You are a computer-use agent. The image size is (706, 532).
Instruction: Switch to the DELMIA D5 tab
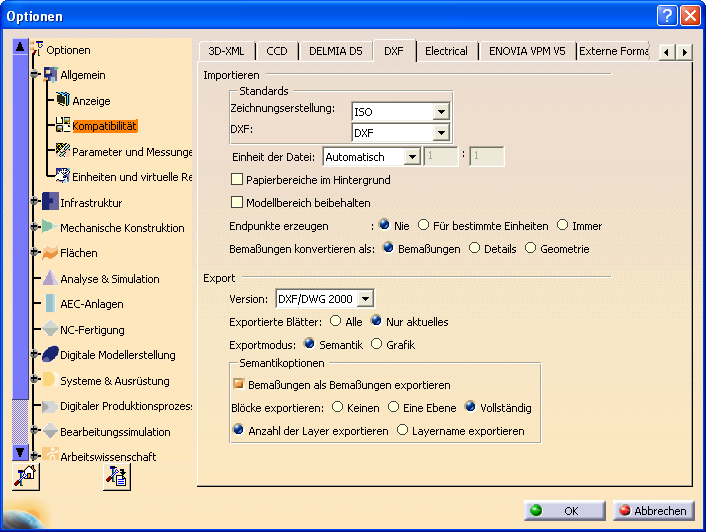335,51
